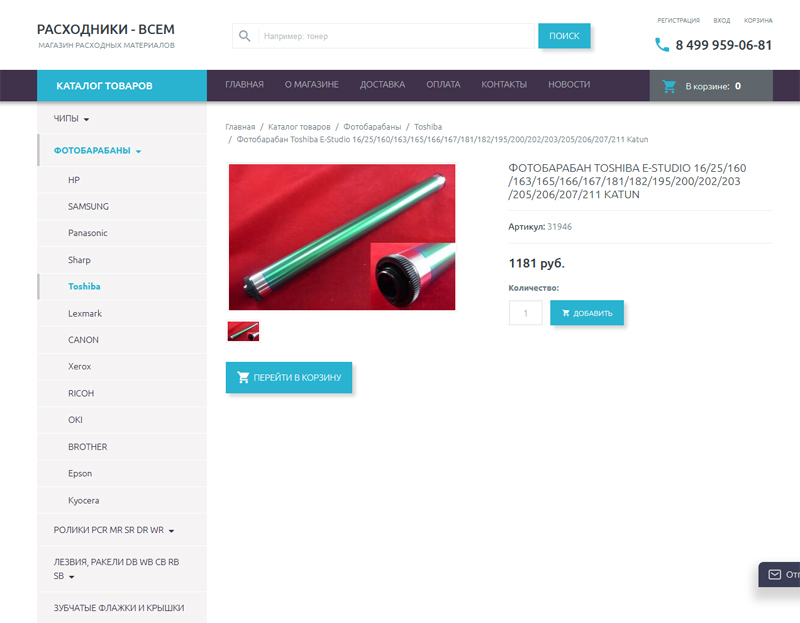The height and width of the screenshot is (623, 800).
Task: Click the magnifier icon in search box
Action: pyautogui.click(x=245, y=36)
